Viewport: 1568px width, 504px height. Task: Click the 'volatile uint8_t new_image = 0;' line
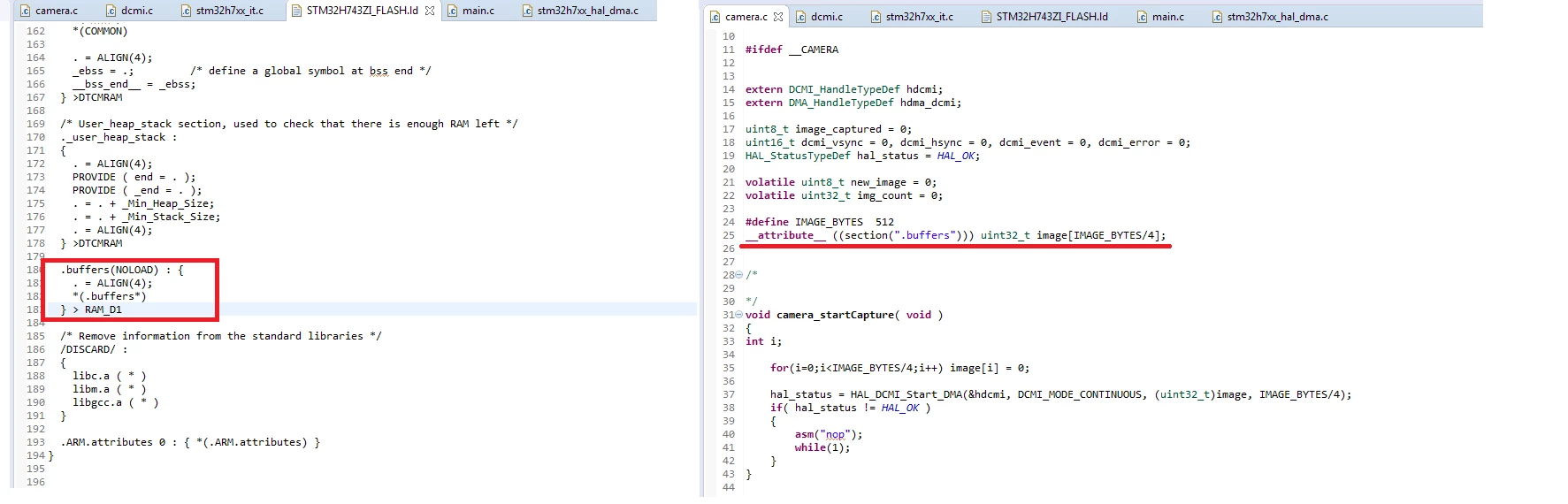(x=841, y=182)
